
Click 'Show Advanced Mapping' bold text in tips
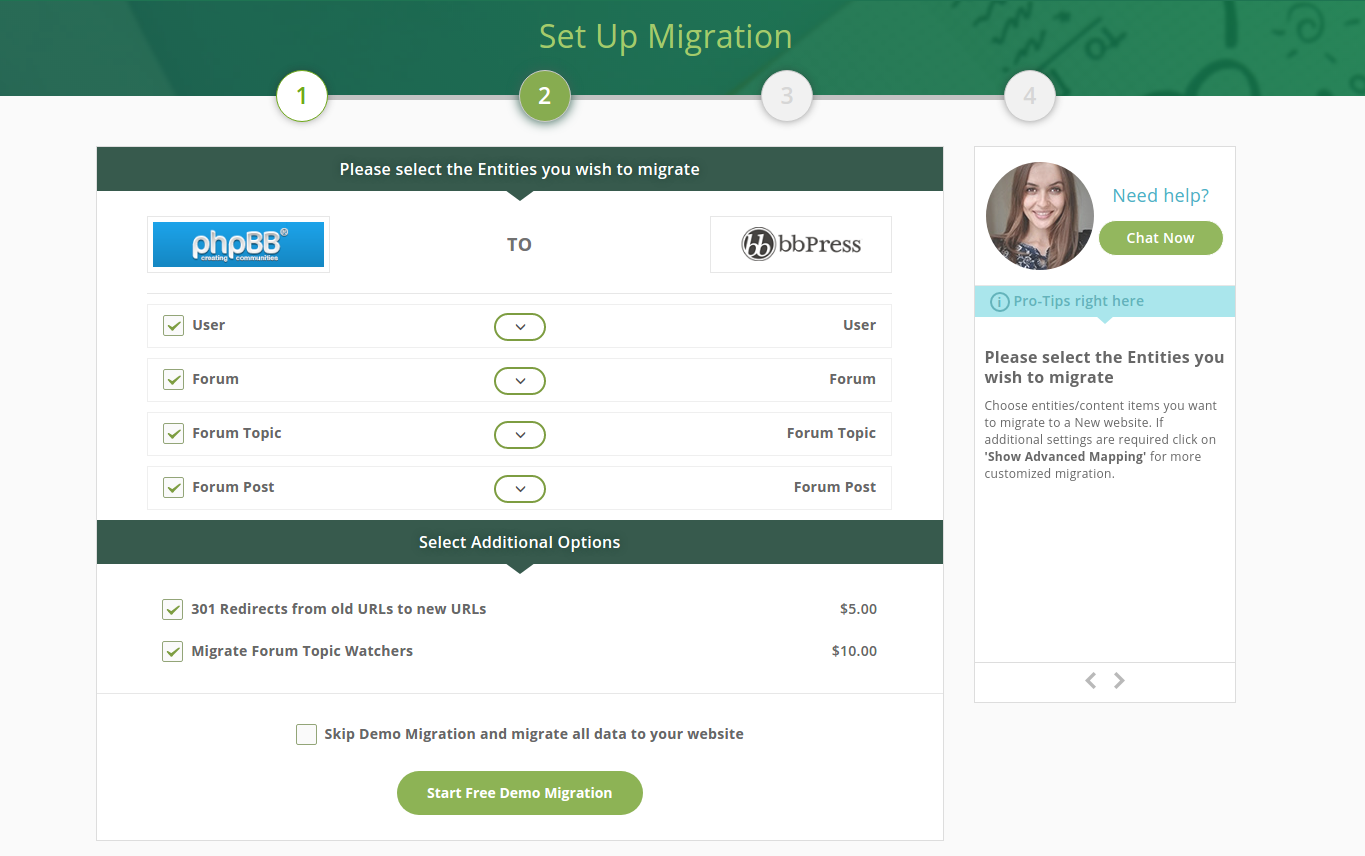(1065, 457)
